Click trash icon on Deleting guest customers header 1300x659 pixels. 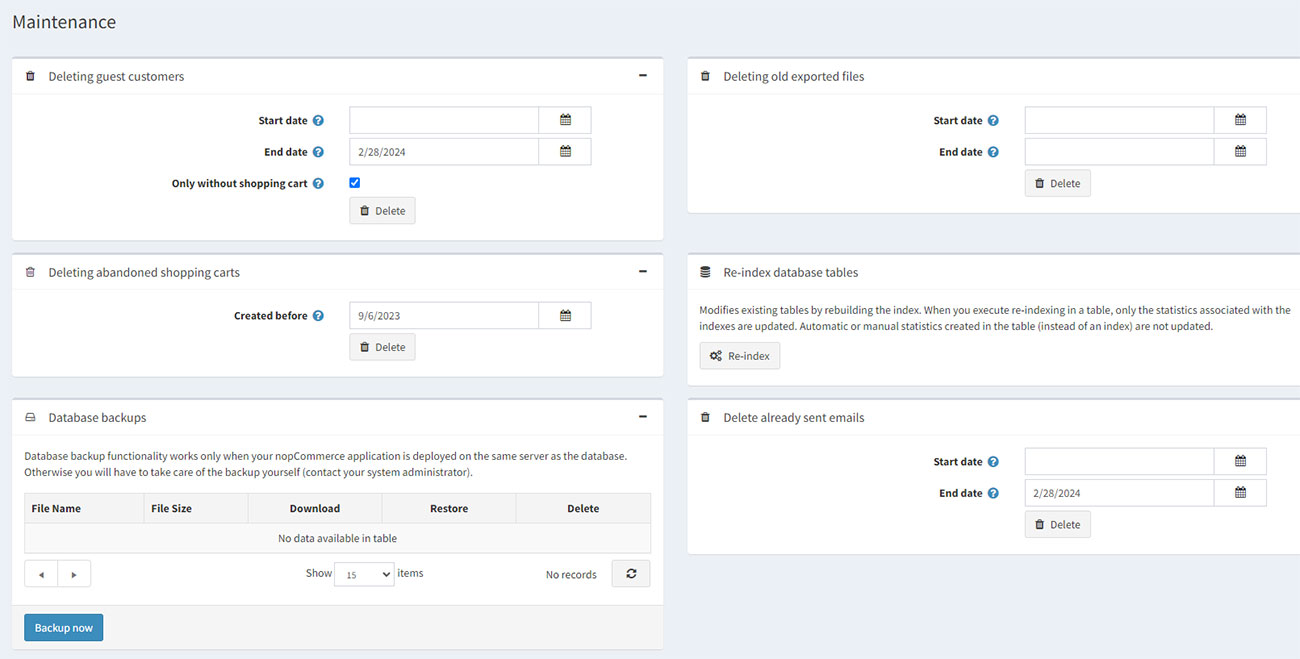click(x=30, y=75)
